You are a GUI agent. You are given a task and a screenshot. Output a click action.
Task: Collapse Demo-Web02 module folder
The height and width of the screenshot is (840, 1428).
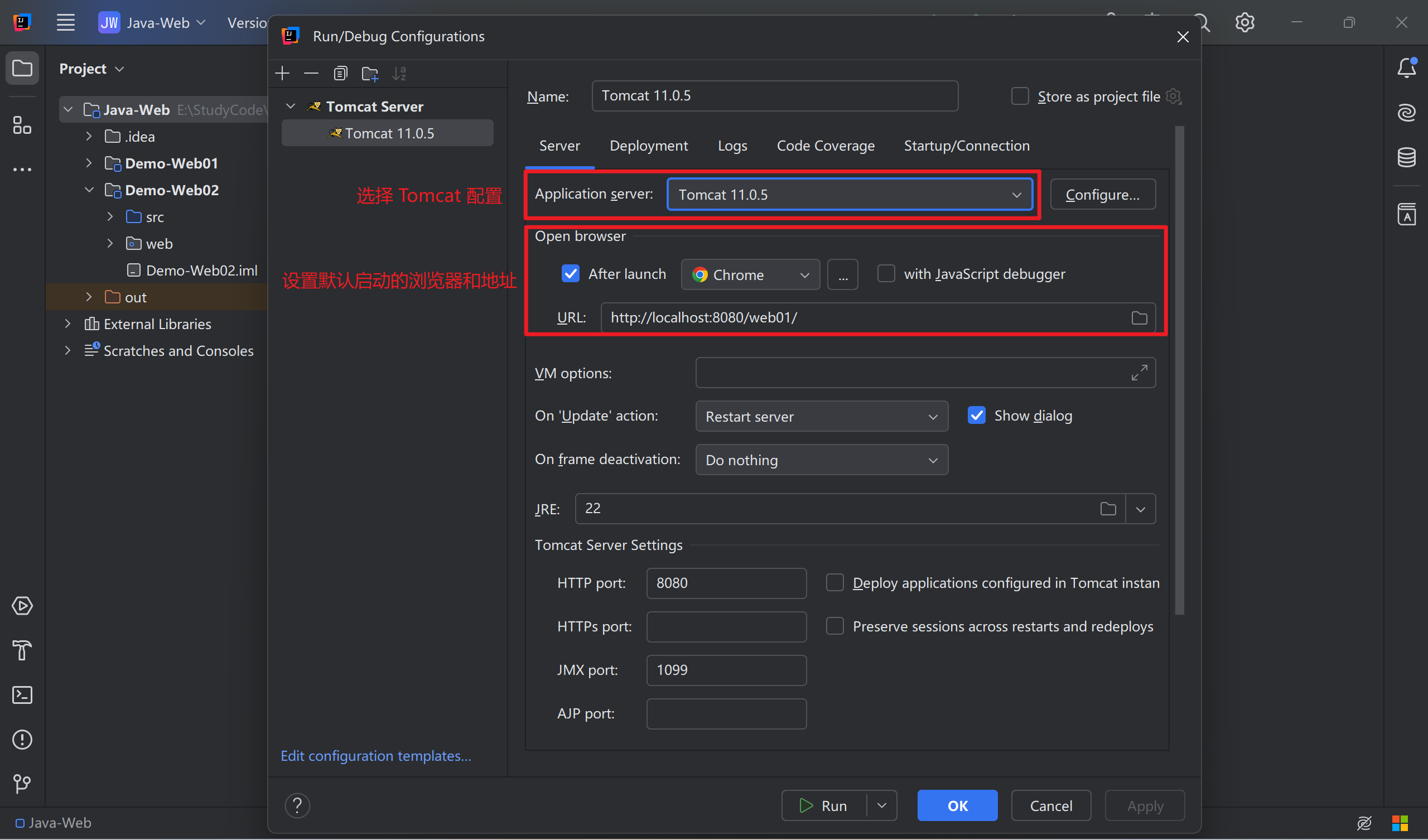pos(89,190)
